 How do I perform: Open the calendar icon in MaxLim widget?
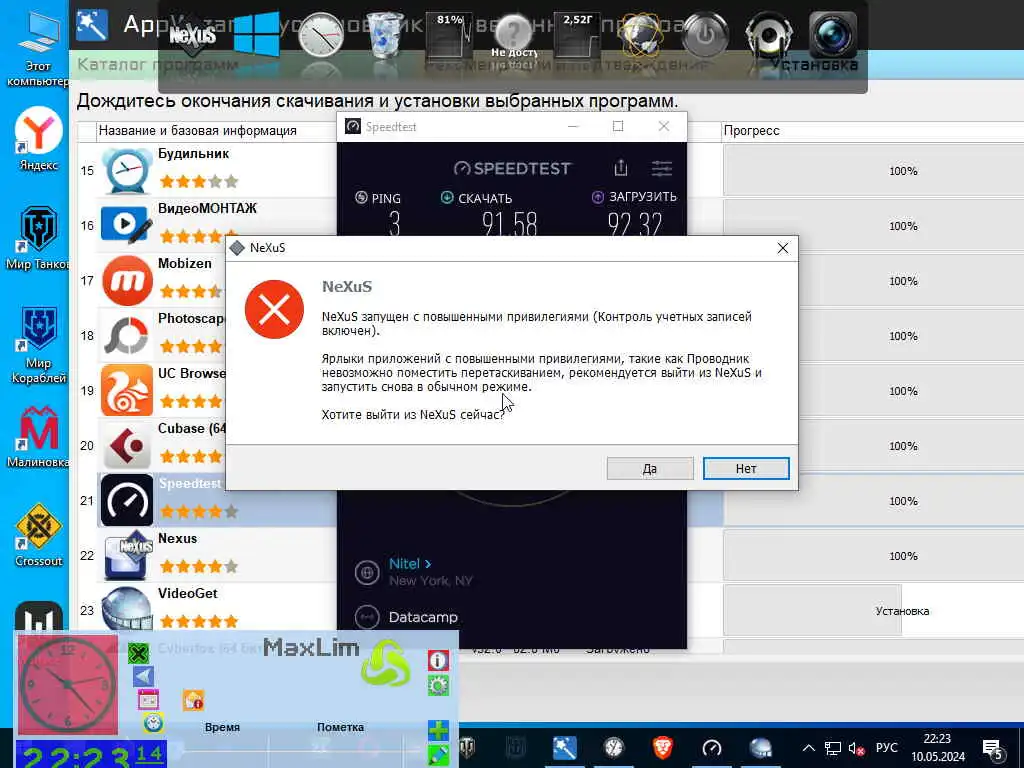pos(148,699)
